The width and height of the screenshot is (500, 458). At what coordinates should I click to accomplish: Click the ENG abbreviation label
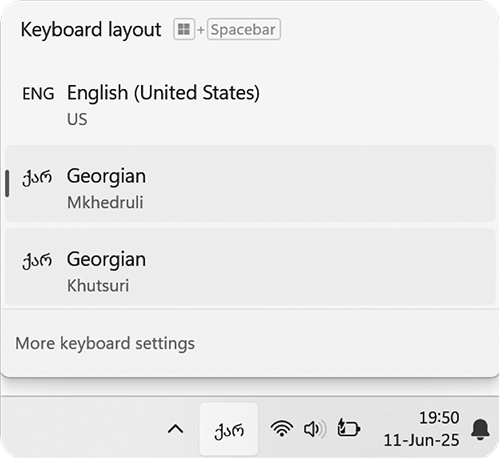pyautogui.click(x=38, y=94)
